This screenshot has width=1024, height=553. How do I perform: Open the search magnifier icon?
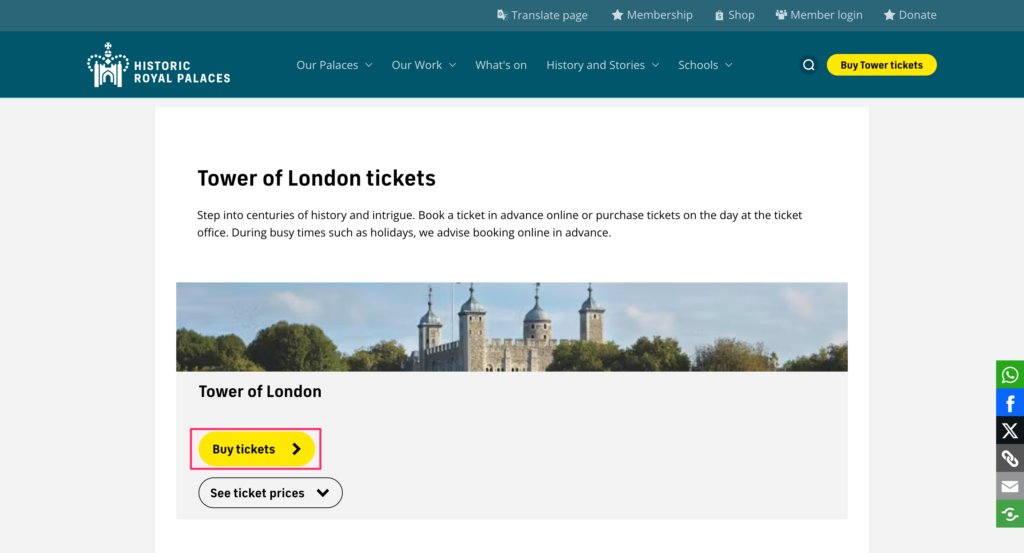pyautogui.click(x=808, y=65)
